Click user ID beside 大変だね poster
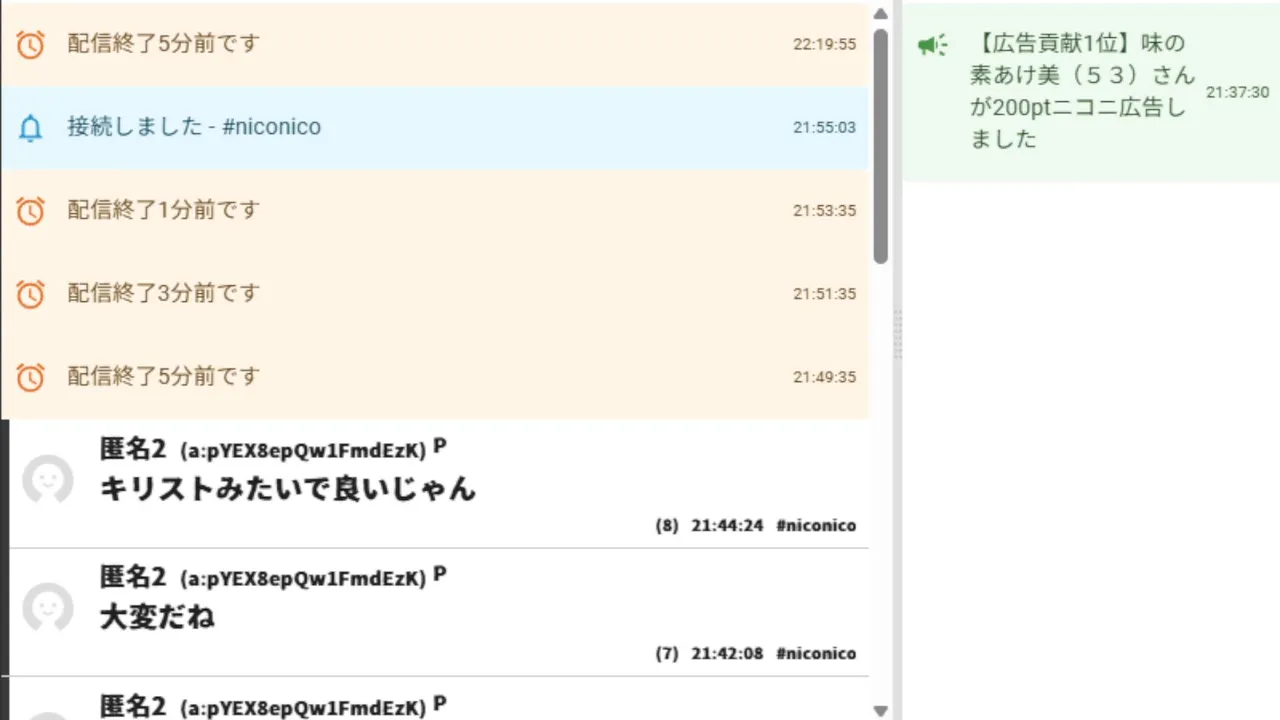Image resolution: width=1280 pixels, height=720 pixels. coord(303,579)
